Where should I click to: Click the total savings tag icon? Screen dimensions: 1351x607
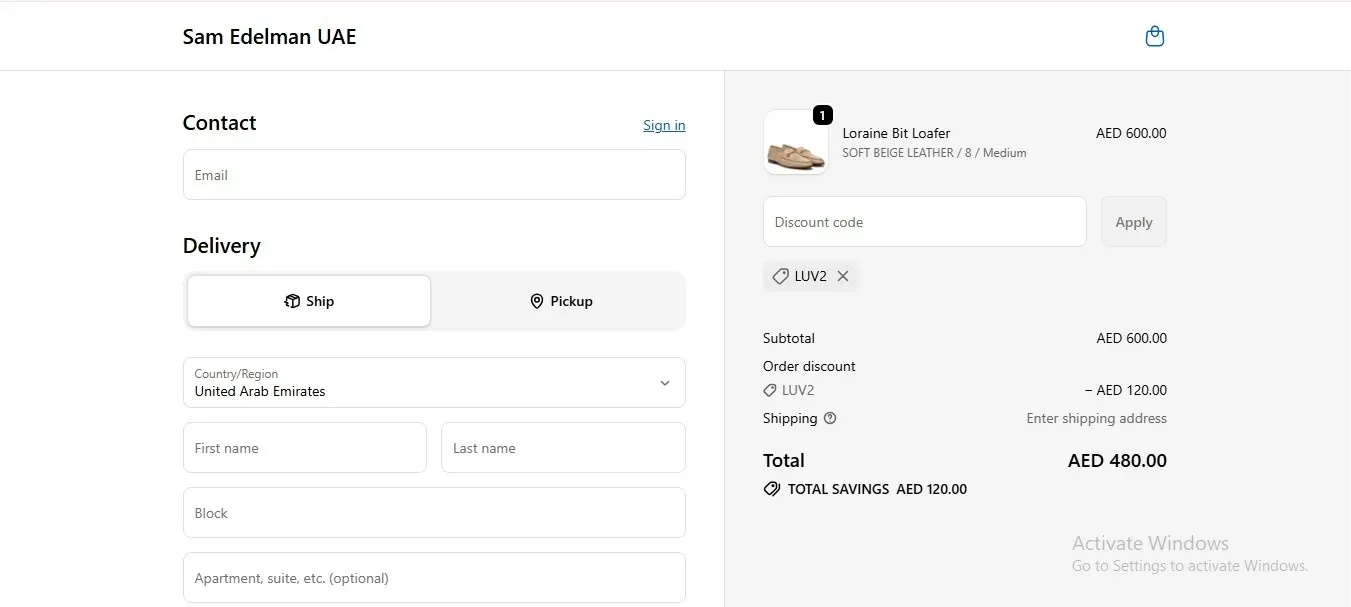(772, 489)
